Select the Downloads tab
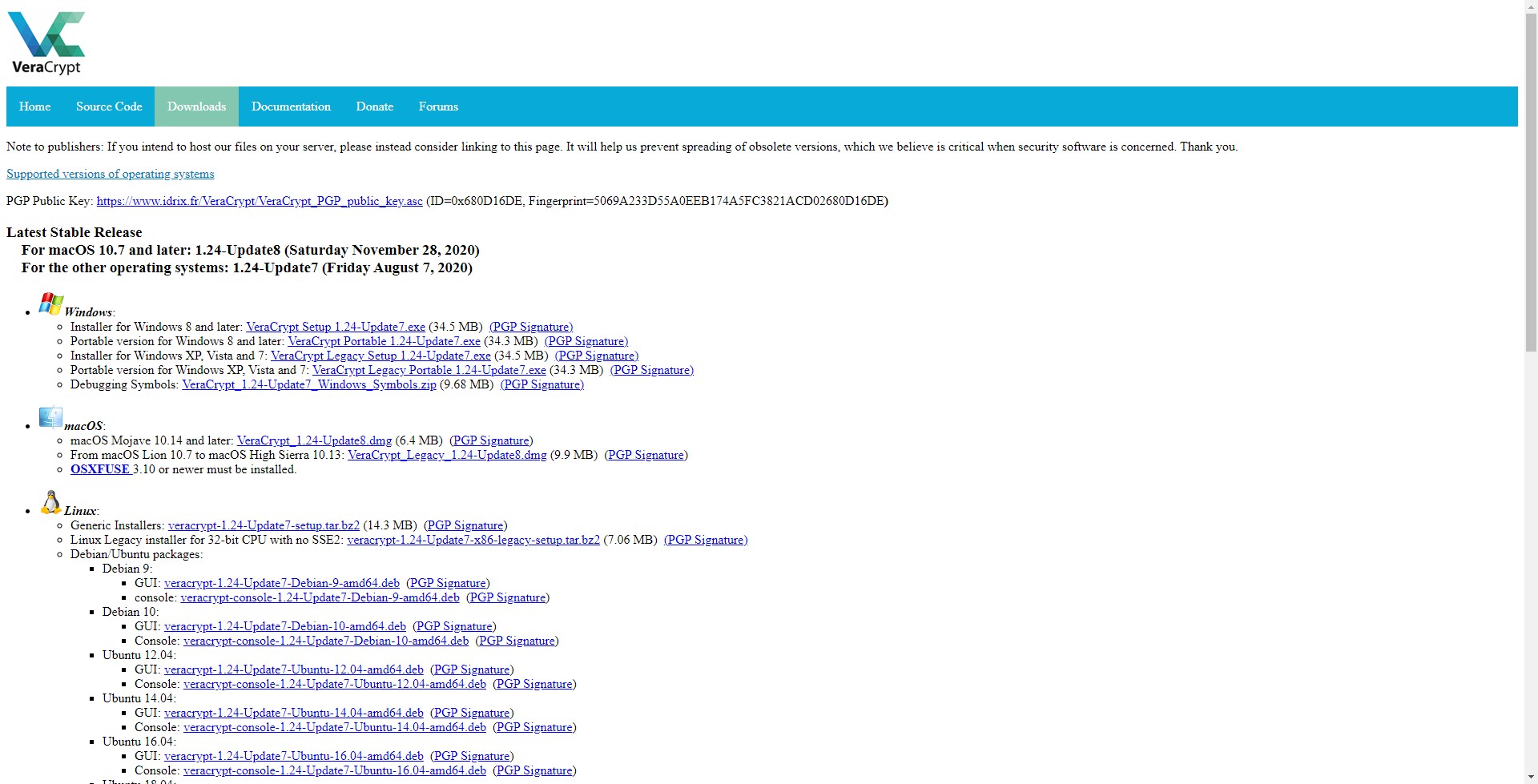Image resolution: width=1538 pixels, height=784 pixels. [x=196, y=107]
